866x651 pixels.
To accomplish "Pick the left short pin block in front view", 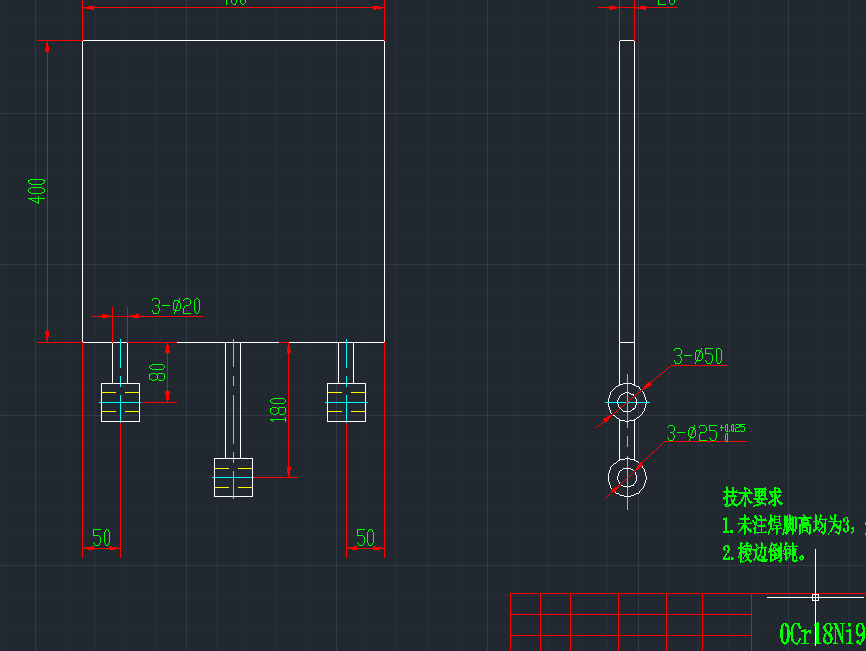I will click(x=120, y=403).
